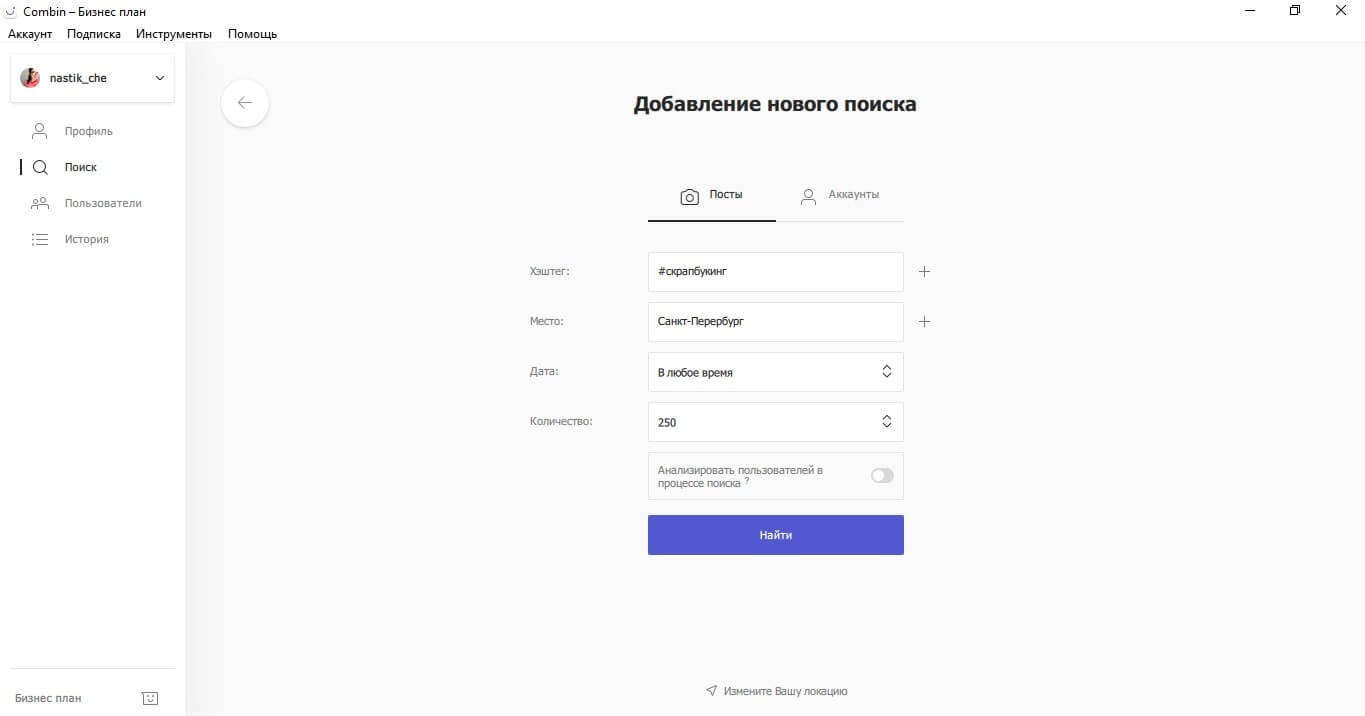The image size is (1365, 716).
Task: Click the nastik_che profile avatar
Action: point(30,78)
